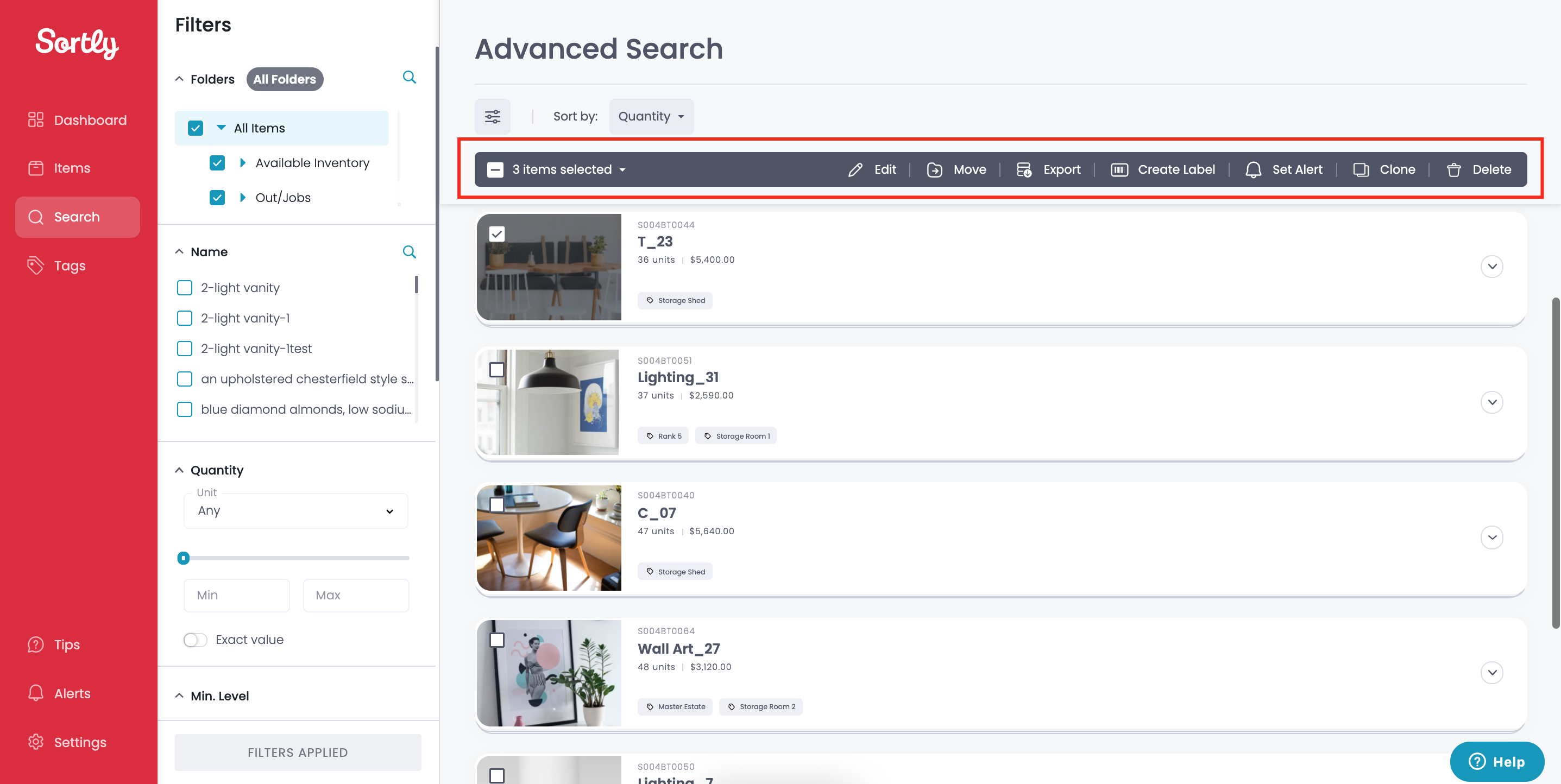Expand details for C_07 item

tap(1492, 538)
